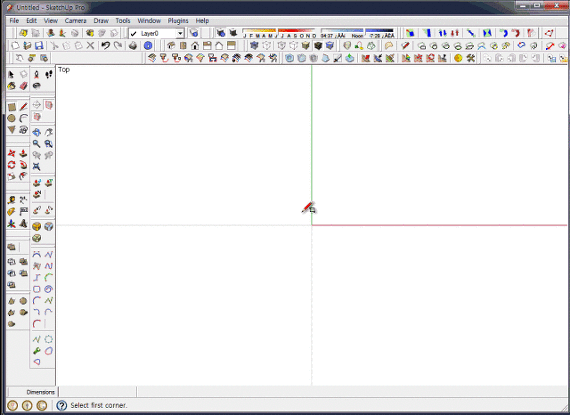Pick the Zoom magnifier tool
The image size is (570, 415).
coord(36,144)
